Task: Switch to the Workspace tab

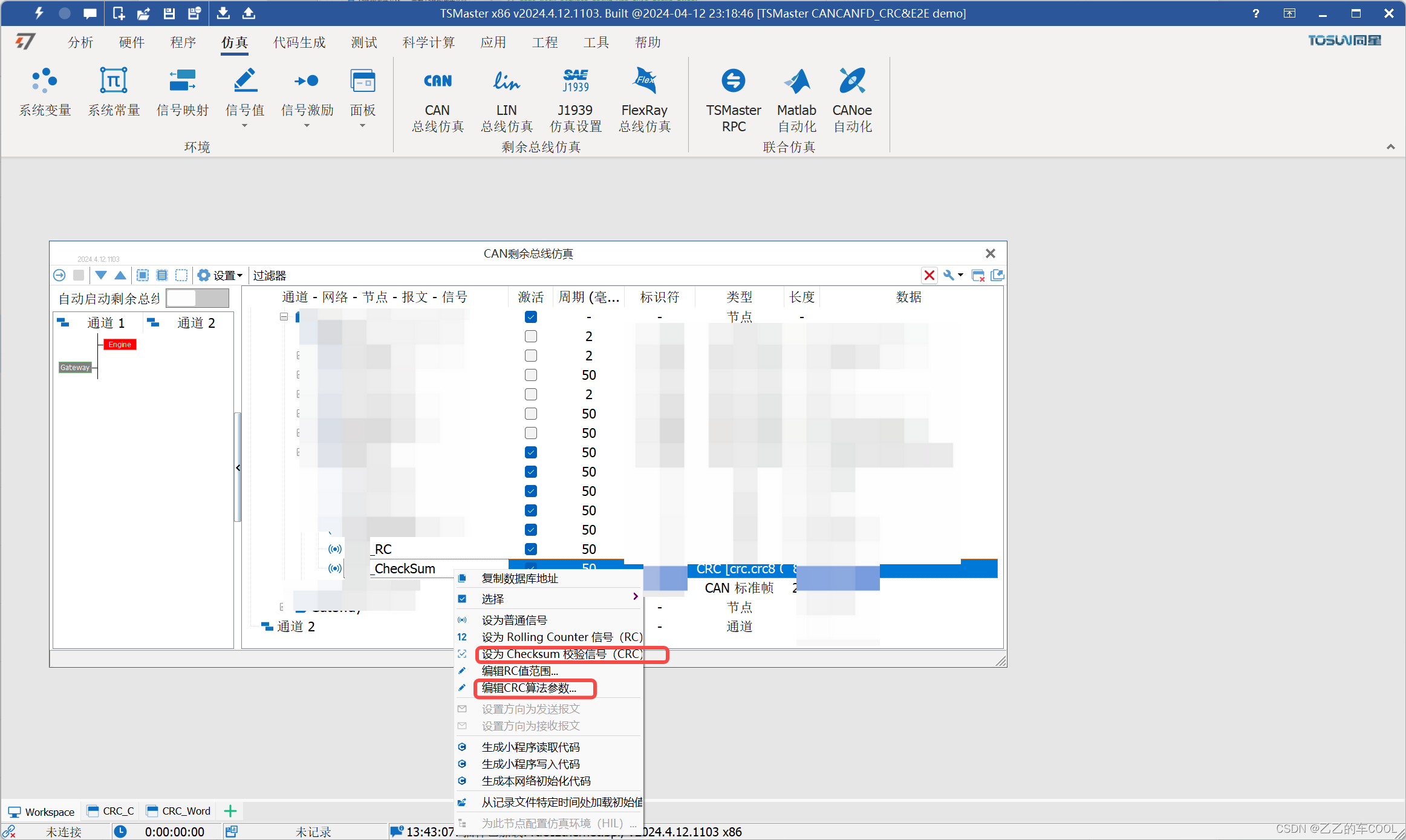Action: pos(41,812)
